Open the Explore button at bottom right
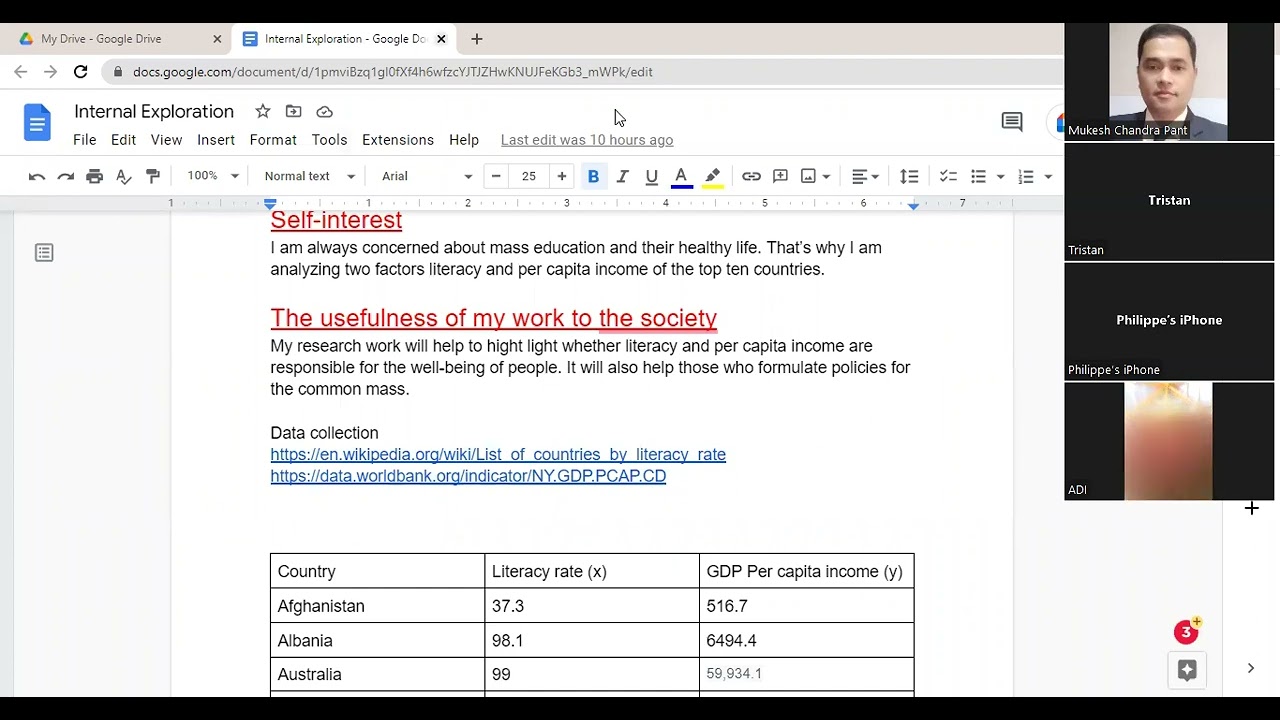Viewport: 1280px width, 720px height. [x=1187, y=671]
